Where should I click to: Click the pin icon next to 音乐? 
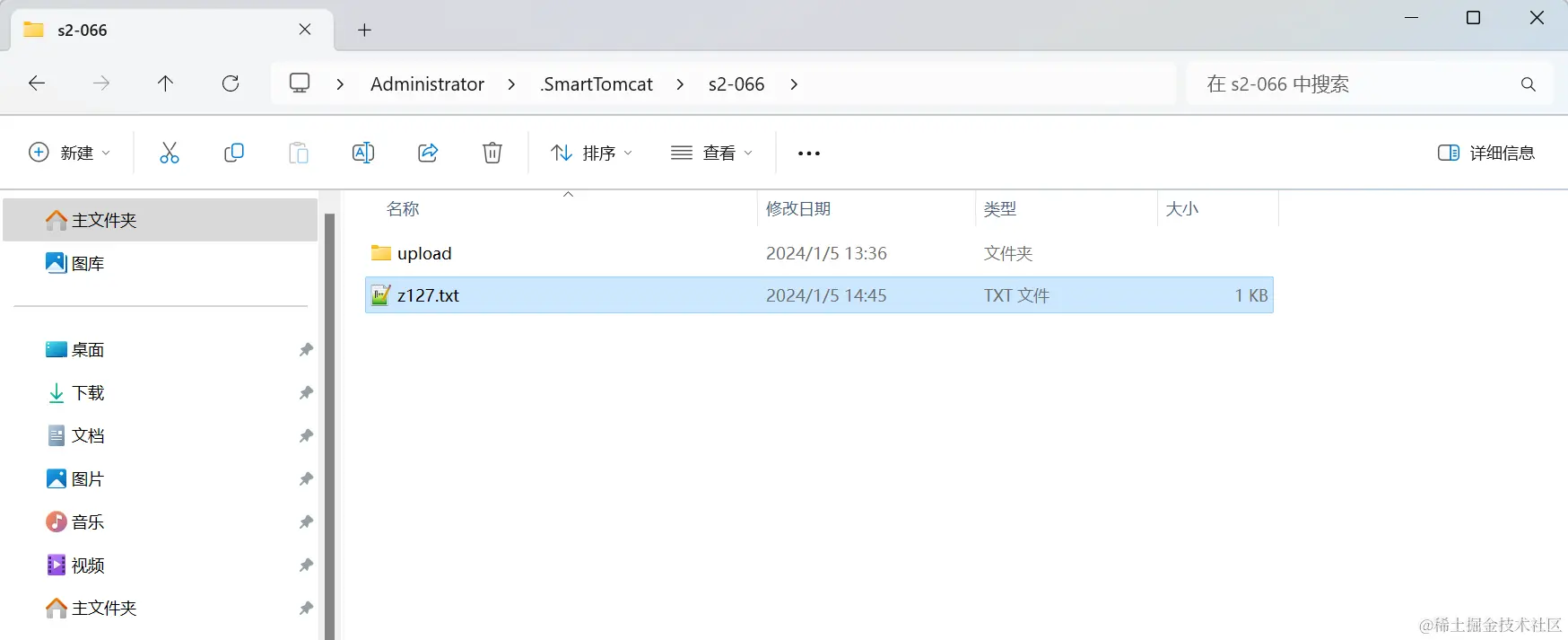click(306, 522)
